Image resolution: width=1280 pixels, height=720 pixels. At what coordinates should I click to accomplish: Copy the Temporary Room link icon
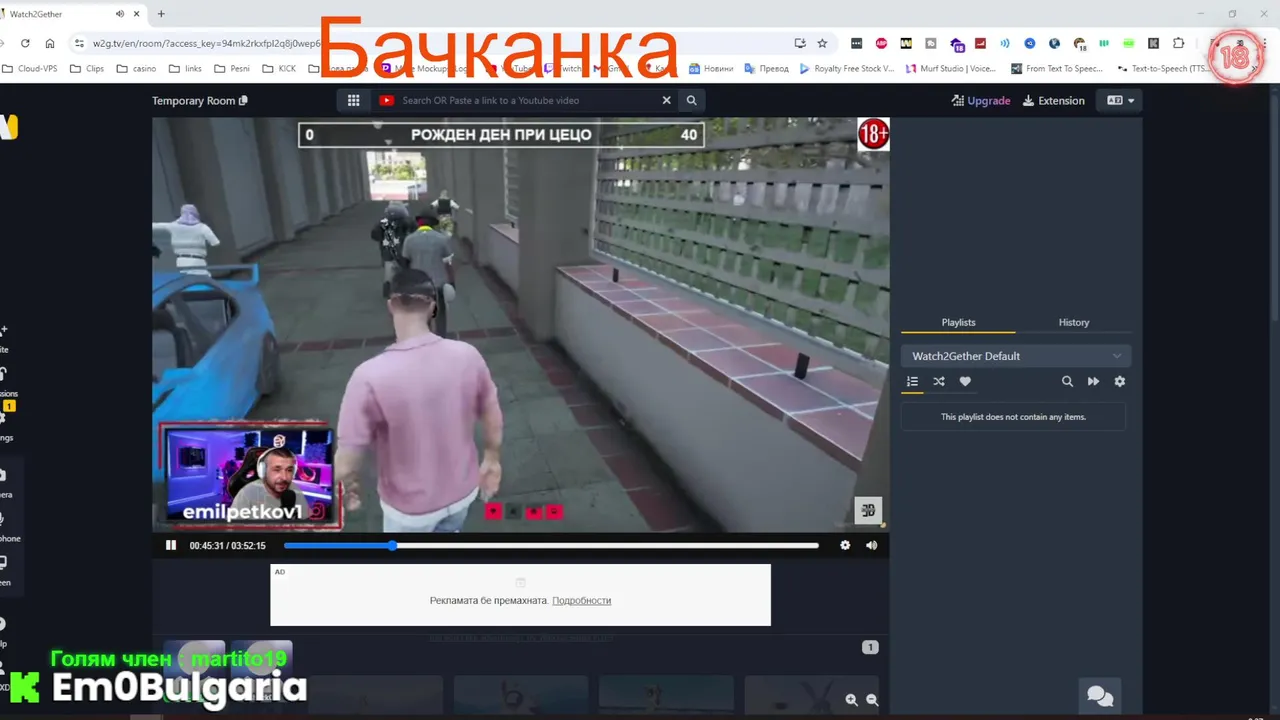[243, 100]
